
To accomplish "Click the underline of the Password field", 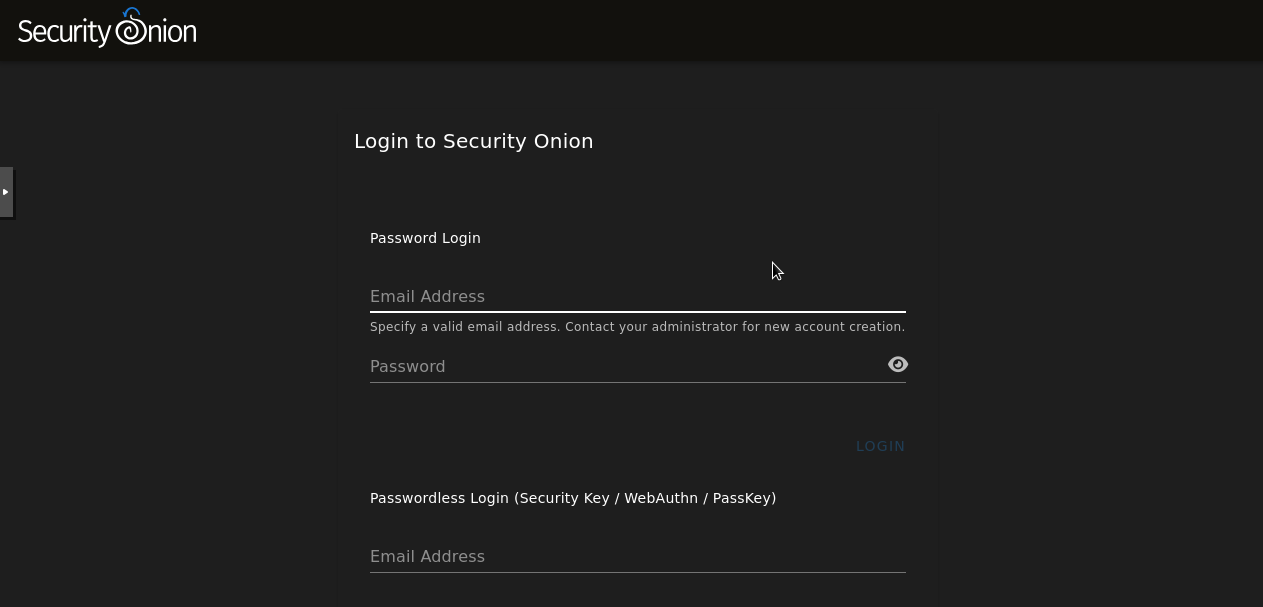I will [637, 381].
